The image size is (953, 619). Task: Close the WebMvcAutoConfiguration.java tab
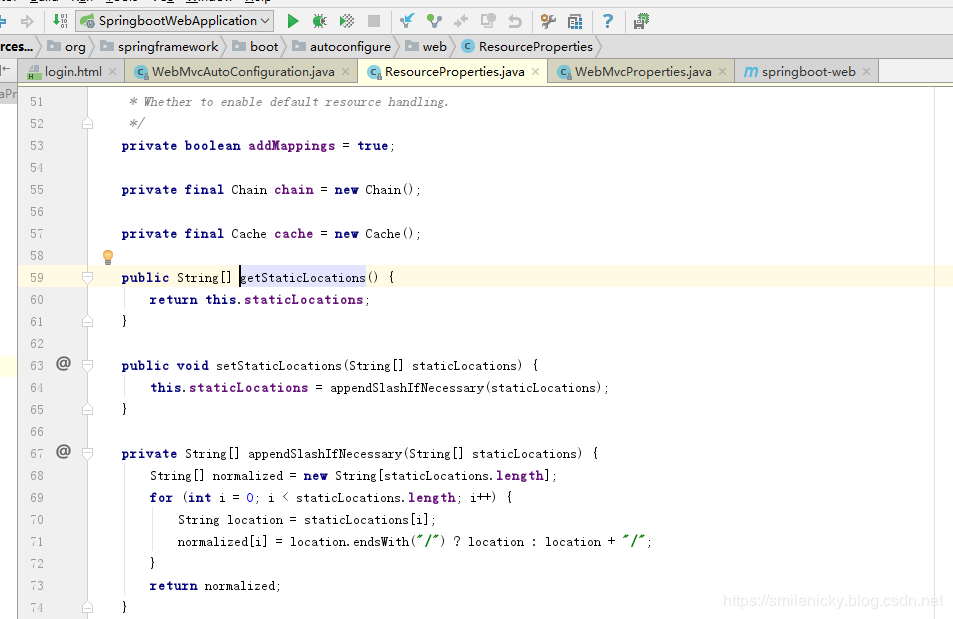click(x=345, y=72)
